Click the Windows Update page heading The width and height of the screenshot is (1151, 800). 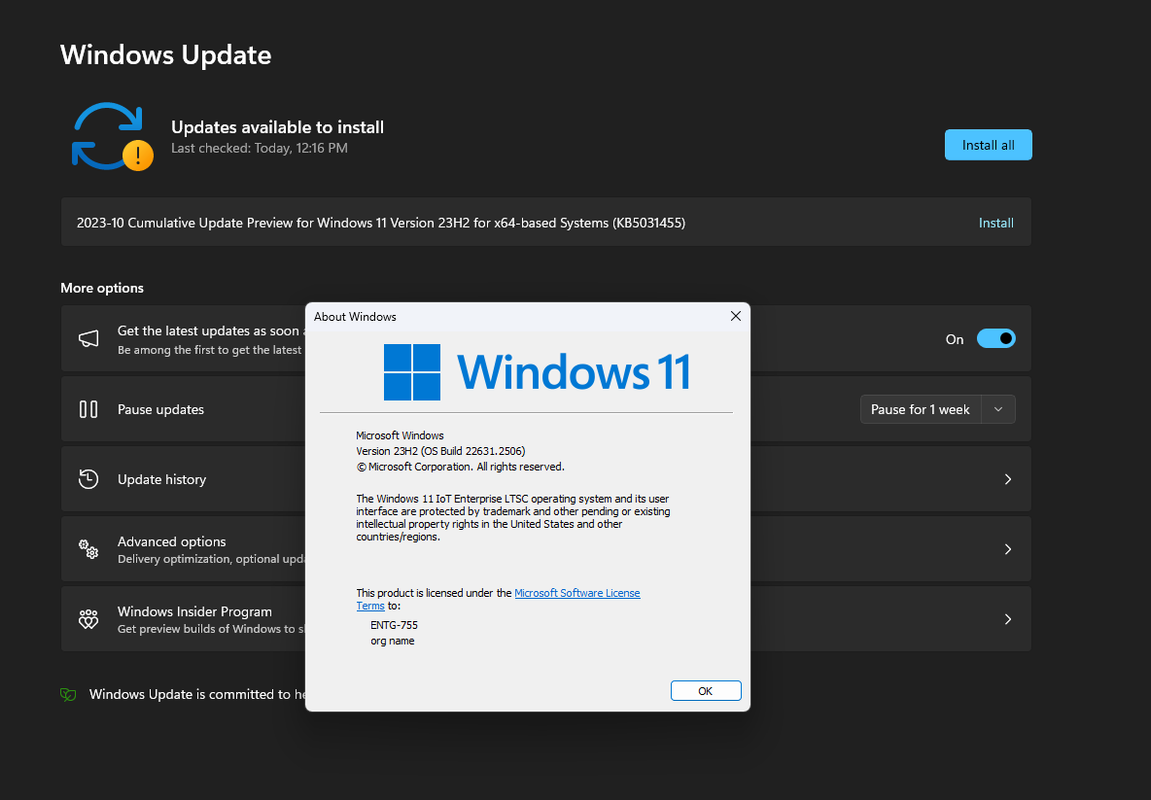(x=166, y=55)
